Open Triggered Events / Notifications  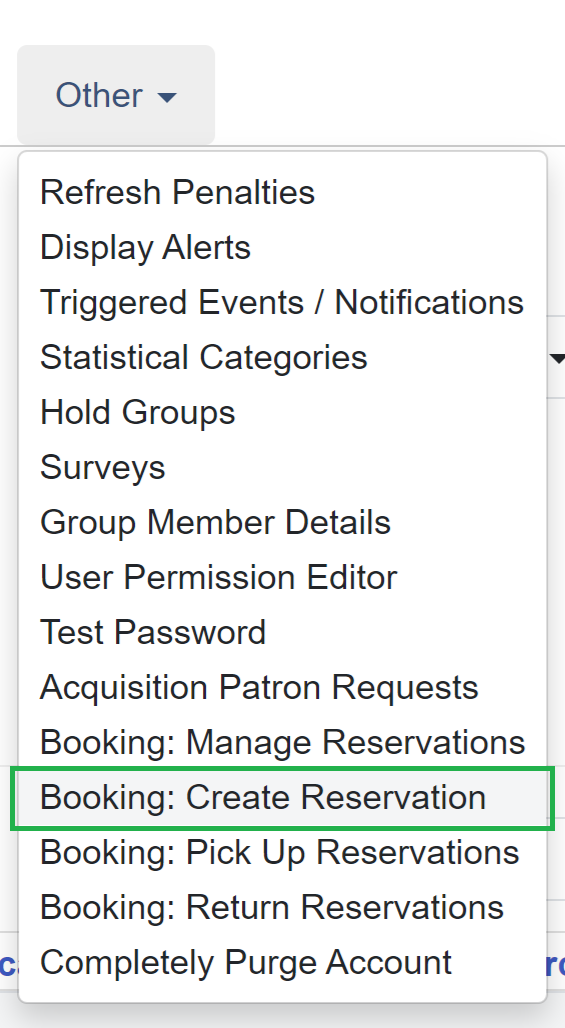tap(282, 302)
